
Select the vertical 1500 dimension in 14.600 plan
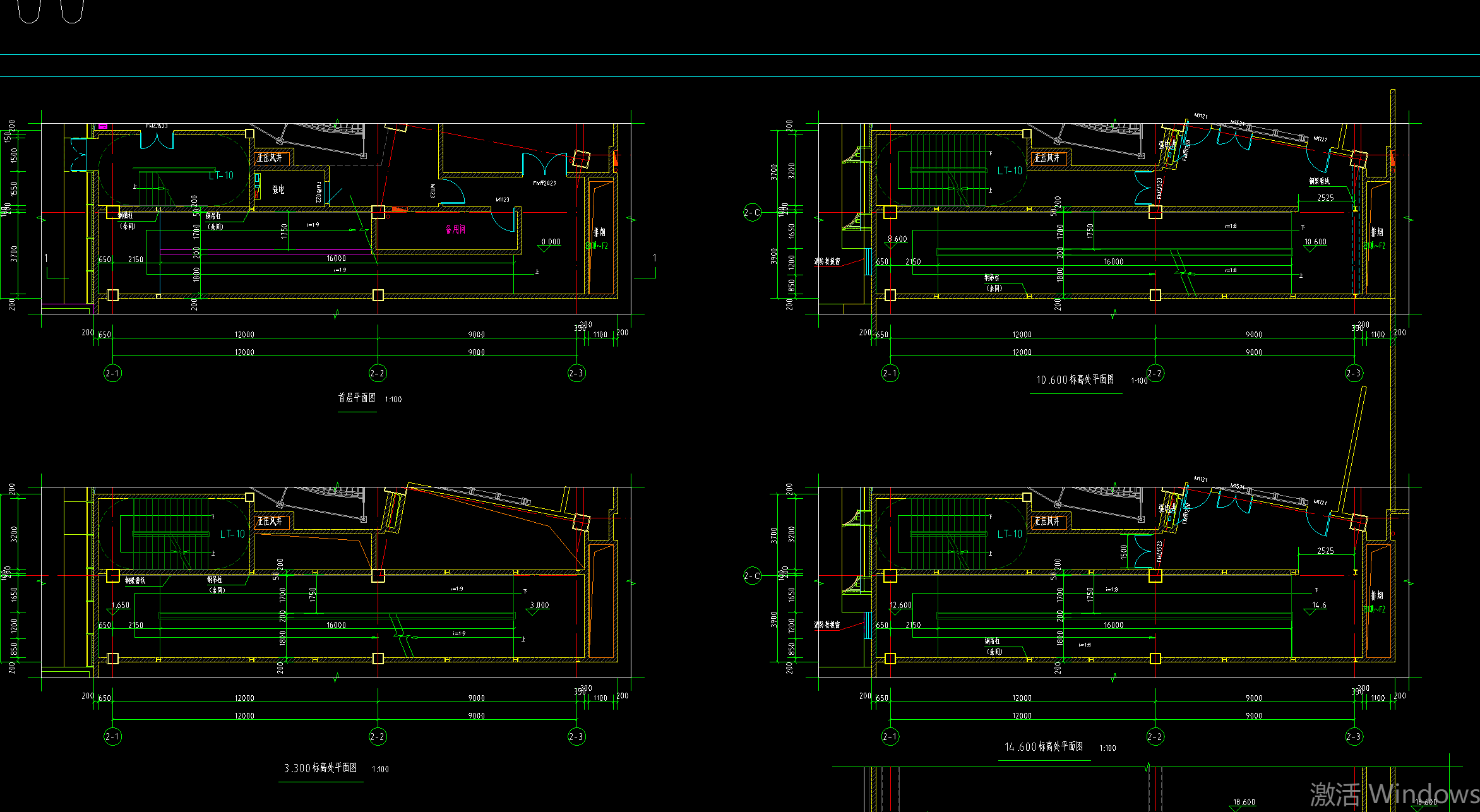[1124, 551]
